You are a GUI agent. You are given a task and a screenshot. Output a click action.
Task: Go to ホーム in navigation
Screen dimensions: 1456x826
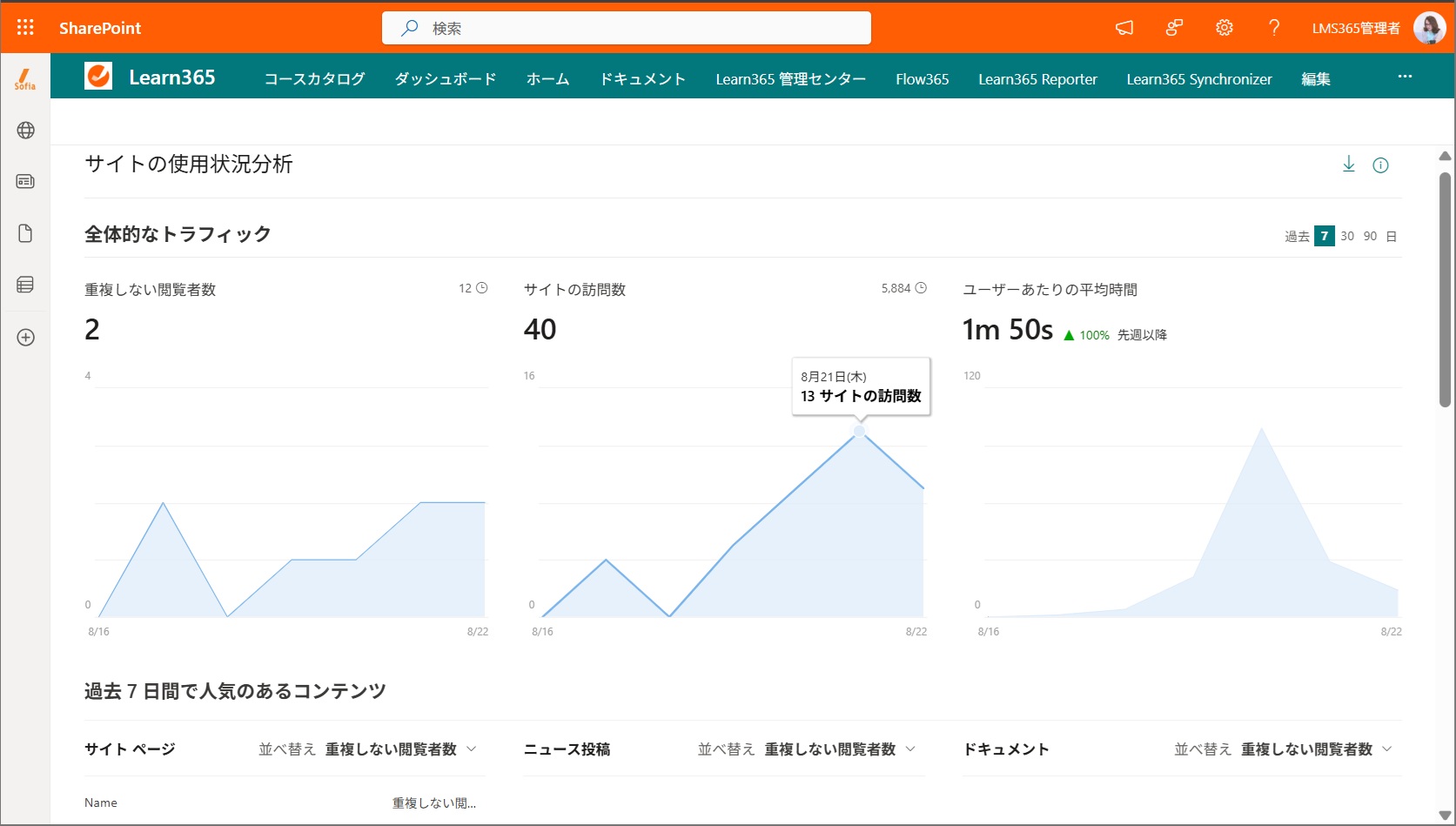(x=548, y=79)
